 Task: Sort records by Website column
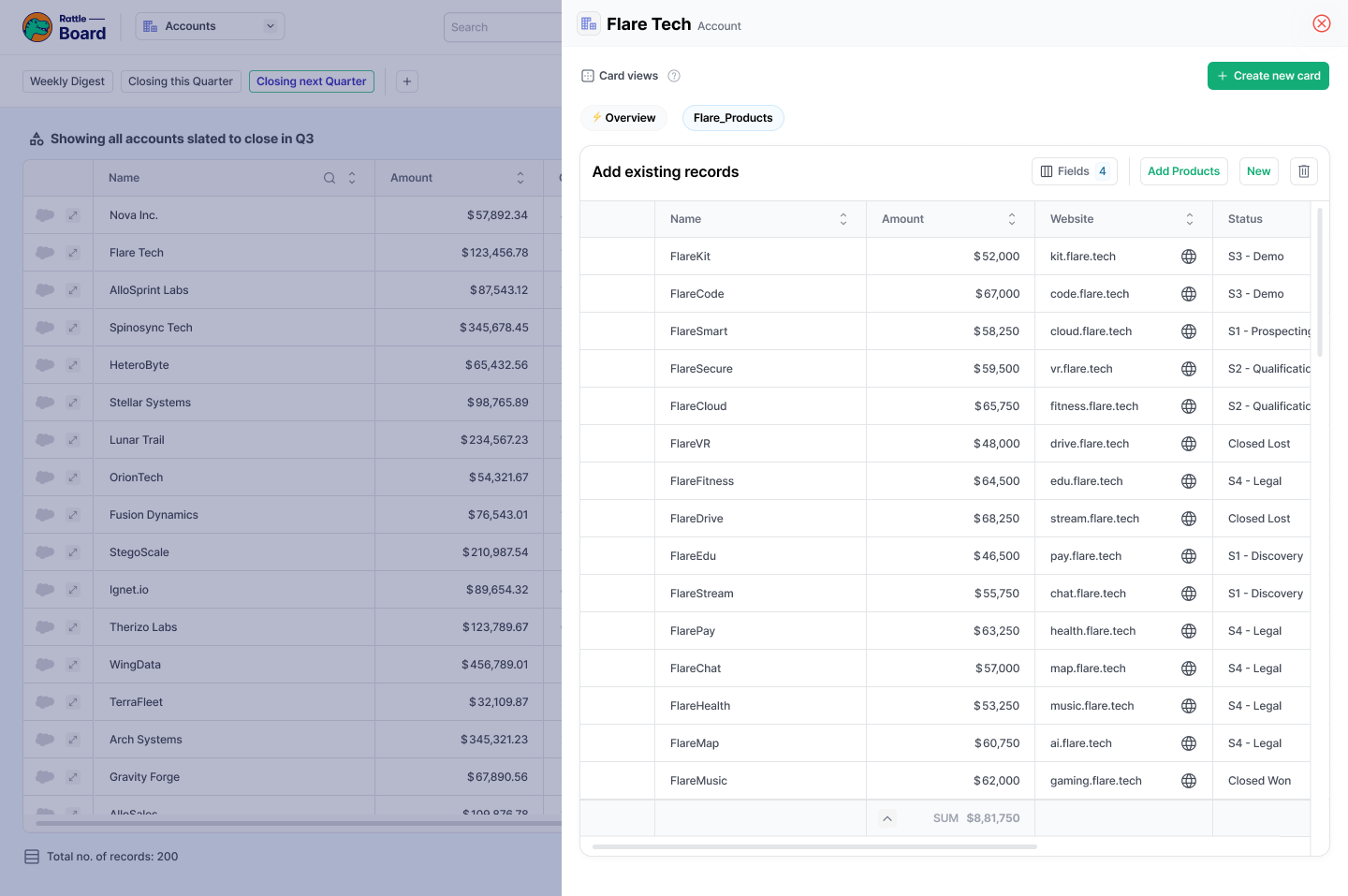(1190, 219)
